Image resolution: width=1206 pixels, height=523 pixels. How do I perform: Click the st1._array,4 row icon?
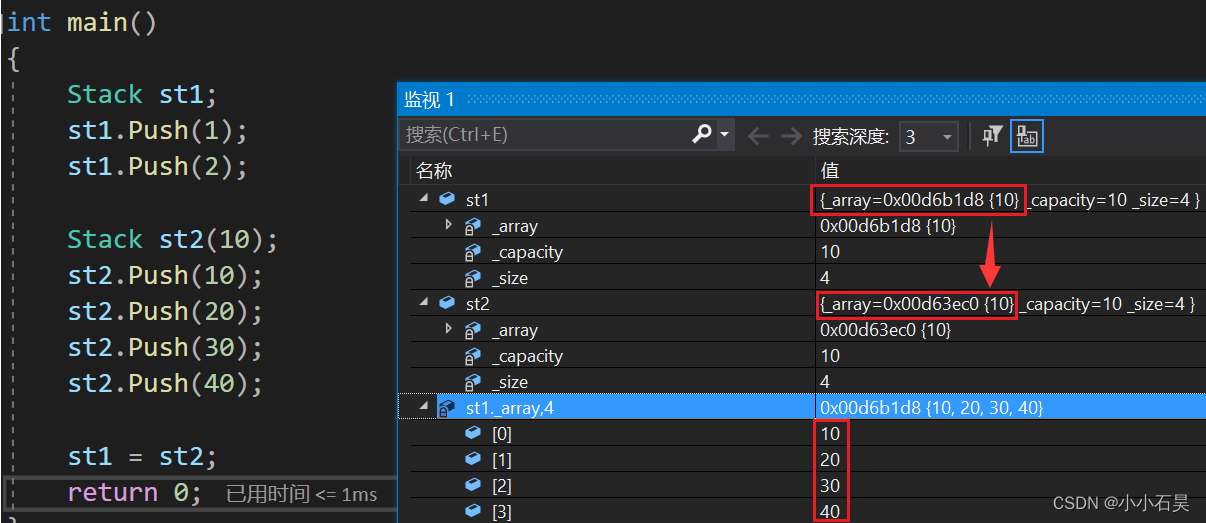[447, 408]
